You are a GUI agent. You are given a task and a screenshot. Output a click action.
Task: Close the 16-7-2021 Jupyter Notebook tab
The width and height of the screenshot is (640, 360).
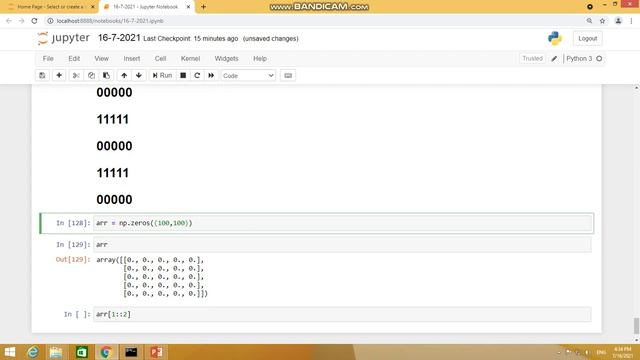click(x=188, y=7)
